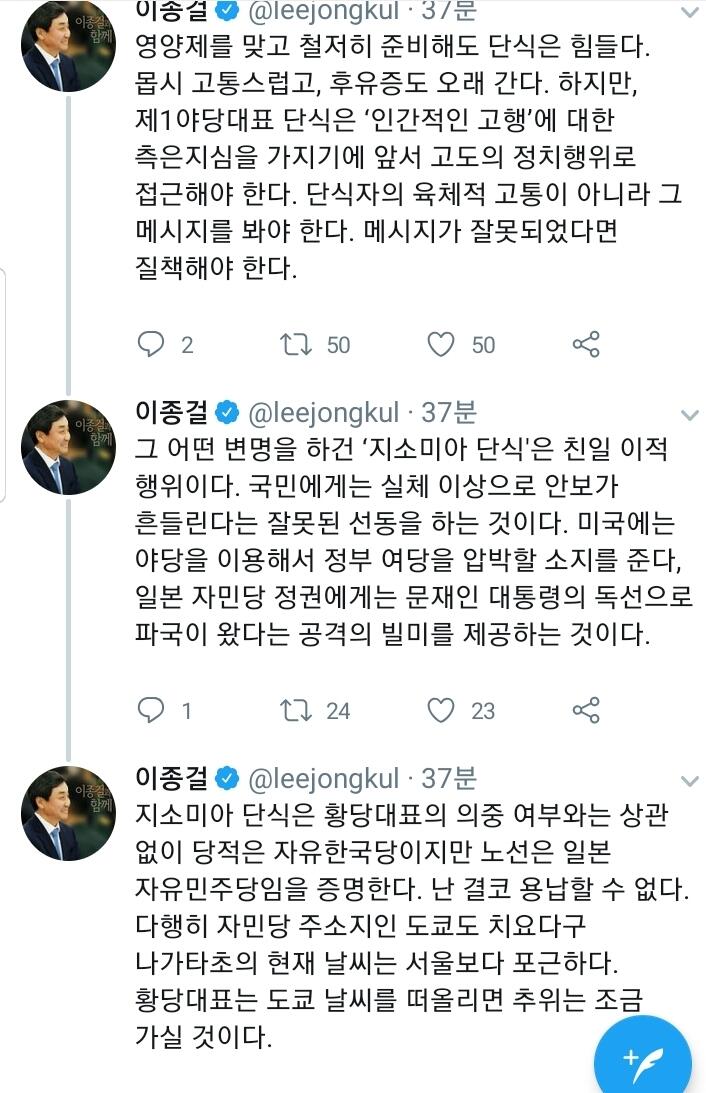Share the '친일 이적 행위' tweet
The width and height of the screenshot is (706, 1093).
[586, 711]
